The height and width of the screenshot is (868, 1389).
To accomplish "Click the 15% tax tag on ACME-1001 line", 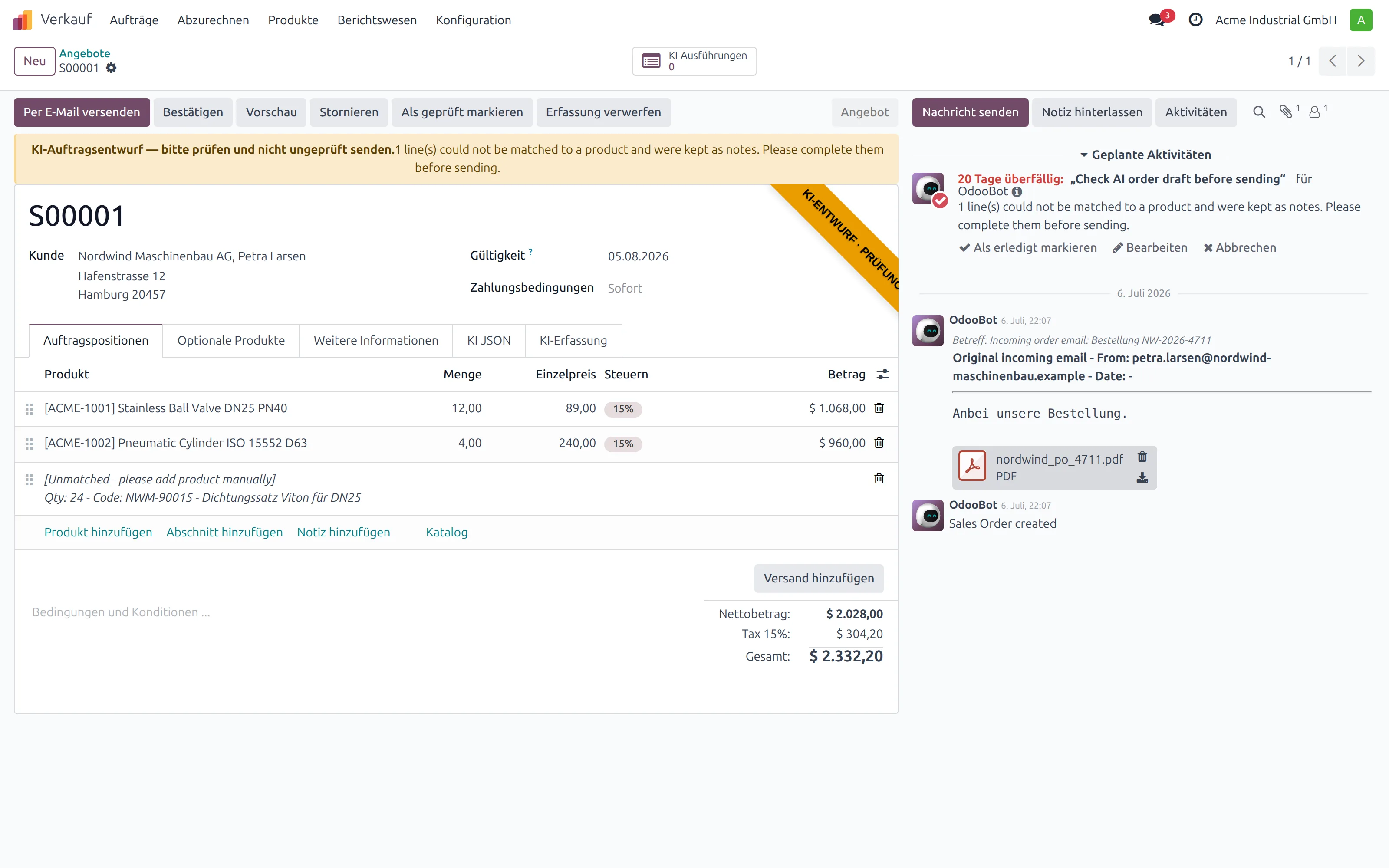I will tap(623, 409).
